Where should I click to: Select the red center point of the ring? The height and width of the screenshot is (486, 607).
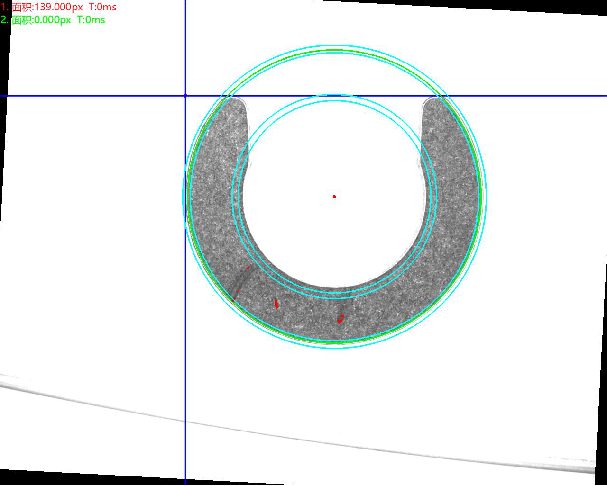tap(334, 196)
